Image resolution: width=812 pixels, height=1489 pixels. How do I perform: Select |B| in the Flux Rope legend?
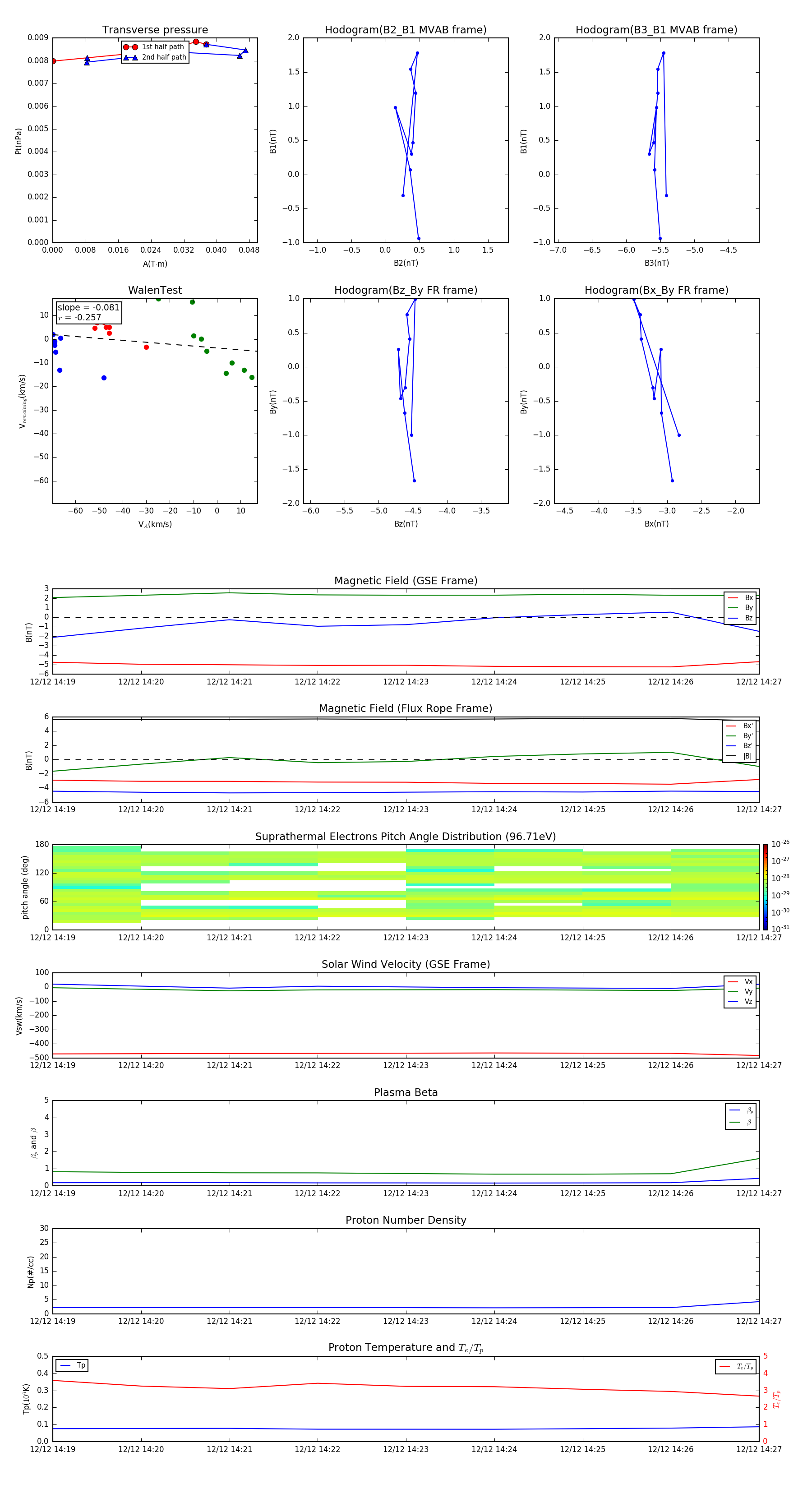coord(740,757)
